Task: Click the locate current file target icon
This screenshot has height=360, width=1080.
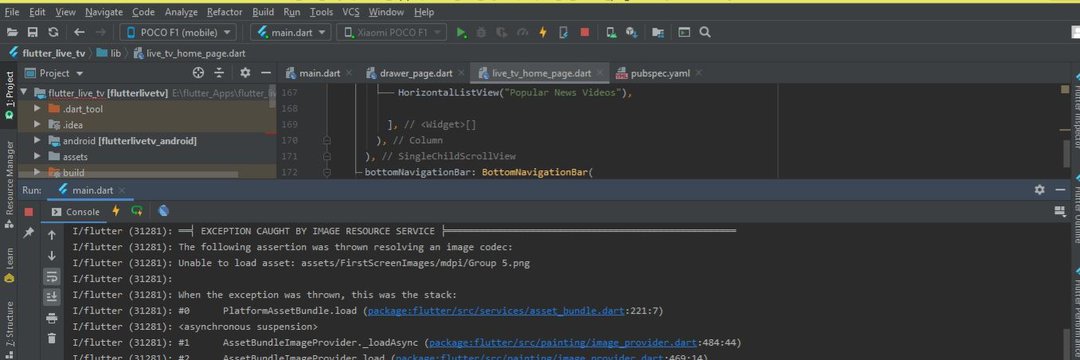Action: point(198,73)
